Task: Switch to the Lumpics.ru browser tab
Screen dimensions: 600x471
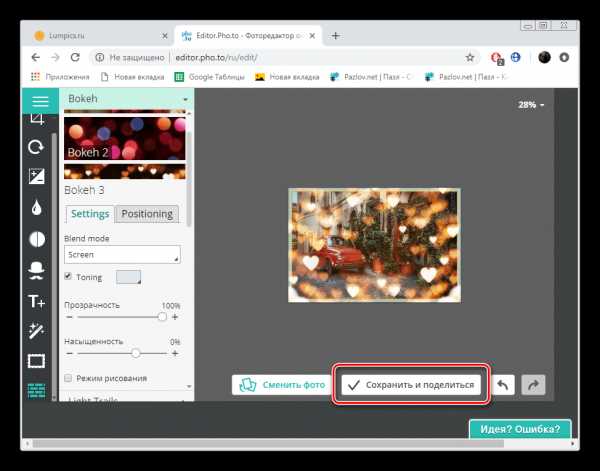Action: pos(98,36)
